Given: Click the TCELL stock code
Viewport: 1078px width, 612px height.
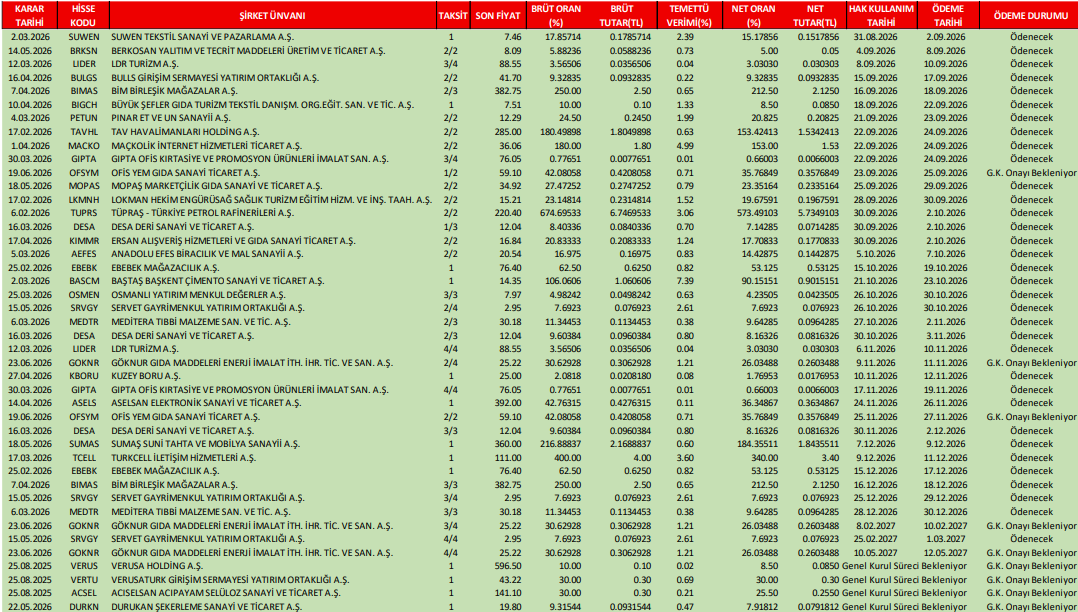Looking at the screenshot, I should 85,457.
